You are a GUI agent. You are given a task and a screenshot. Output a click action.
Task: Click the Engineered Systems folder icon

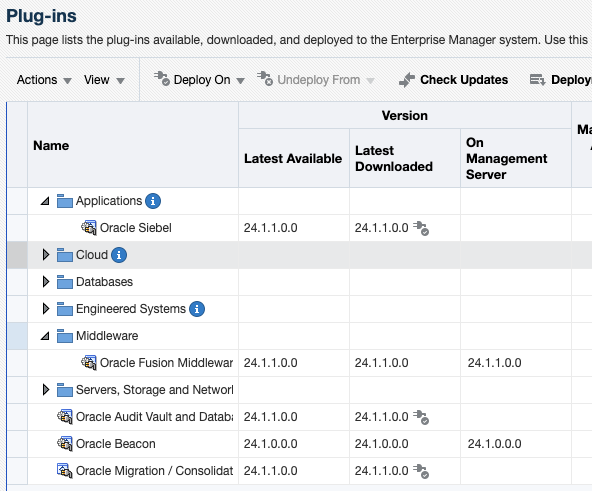click(65, 309)
